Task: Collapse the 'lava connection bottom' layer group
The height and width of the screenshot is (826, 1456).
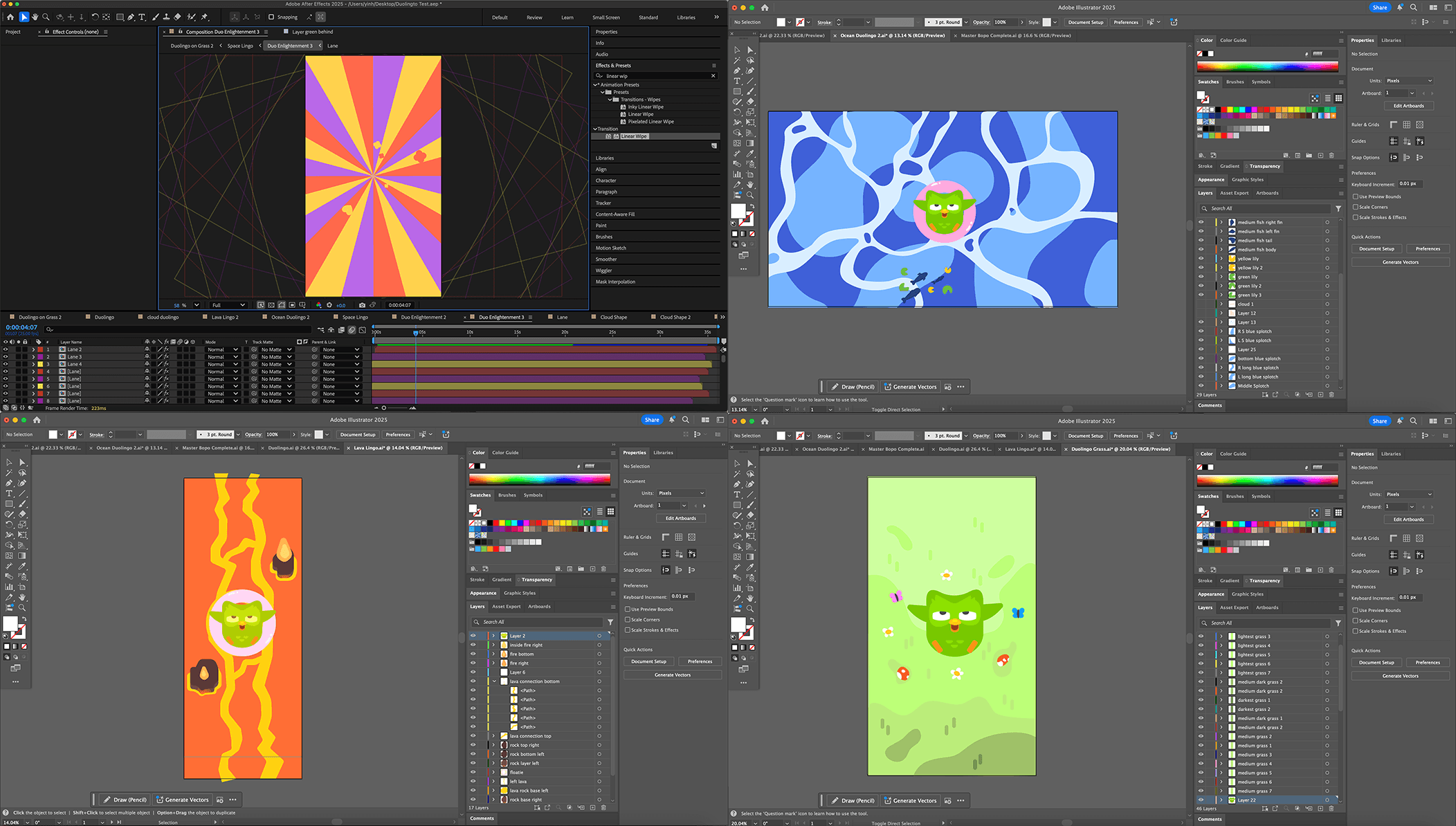Action: click(494, 681)
